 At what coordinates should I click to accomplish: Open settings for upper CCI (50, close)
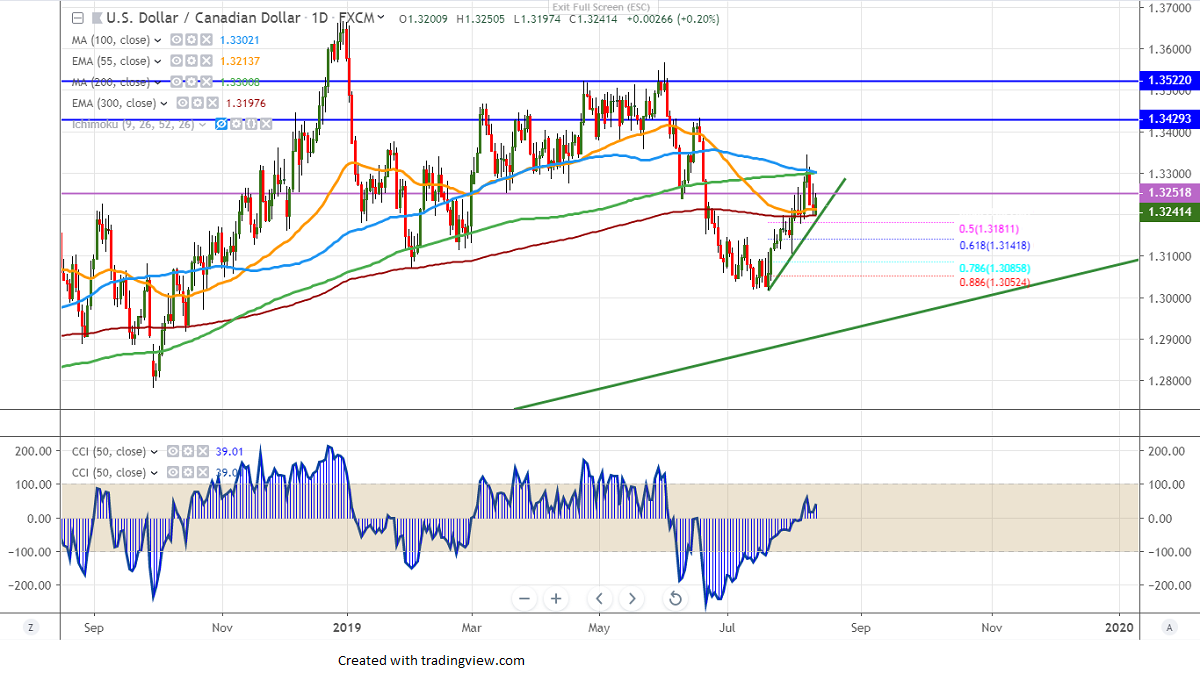click(188, 451)
